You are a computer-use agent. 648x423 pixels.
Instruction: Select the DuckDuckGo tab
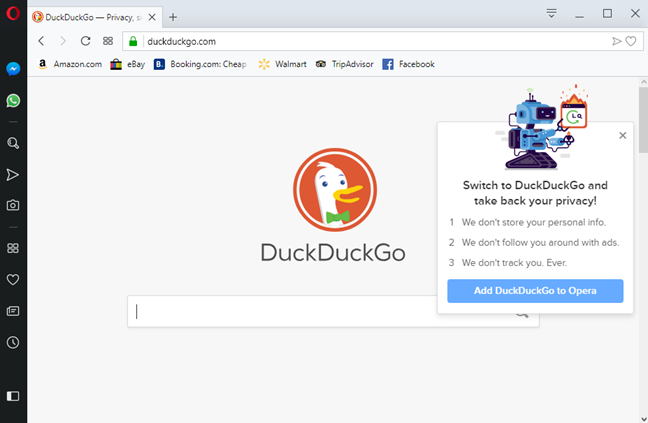(x=95, y=17)
